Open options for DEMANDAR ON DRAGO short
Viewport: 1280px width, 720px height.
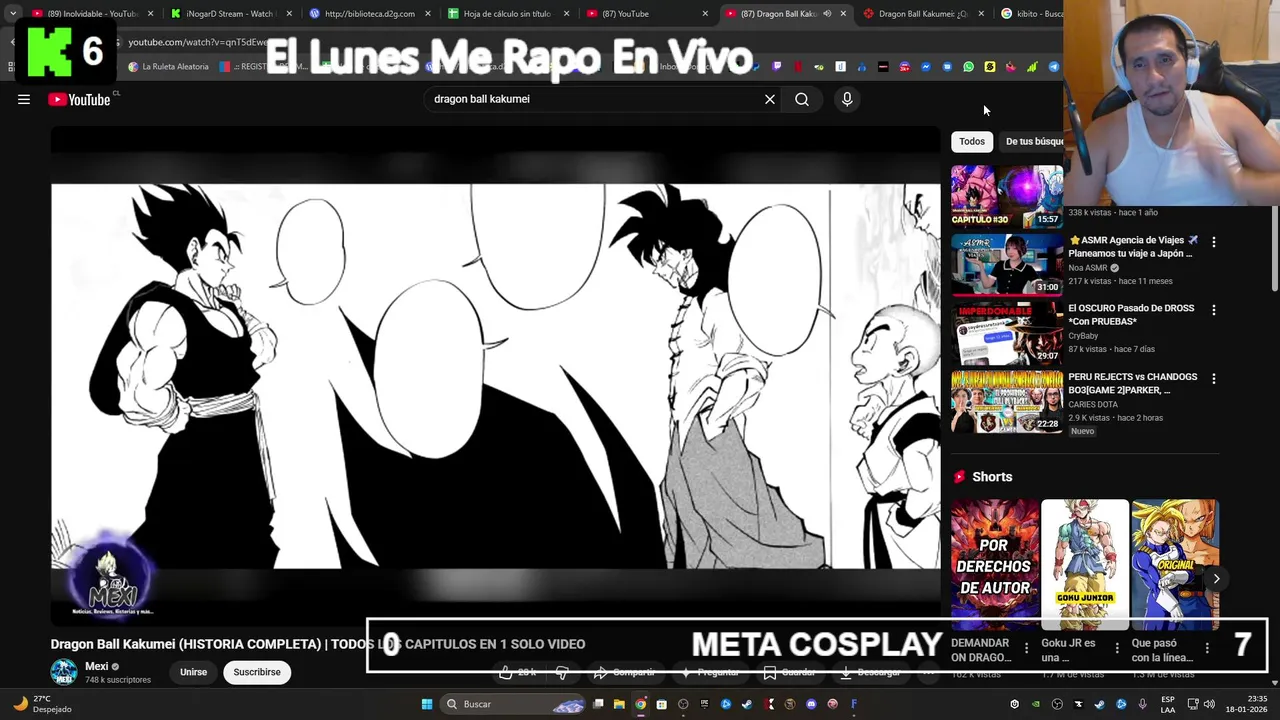(1026, 648)
